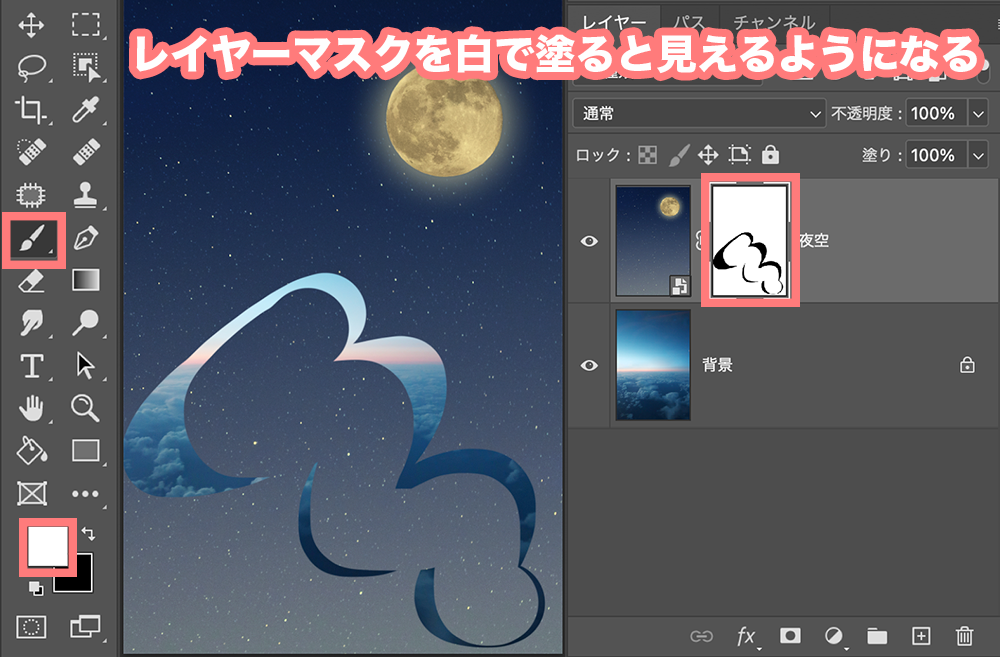Hide the 背景 layer

[589, 365]
